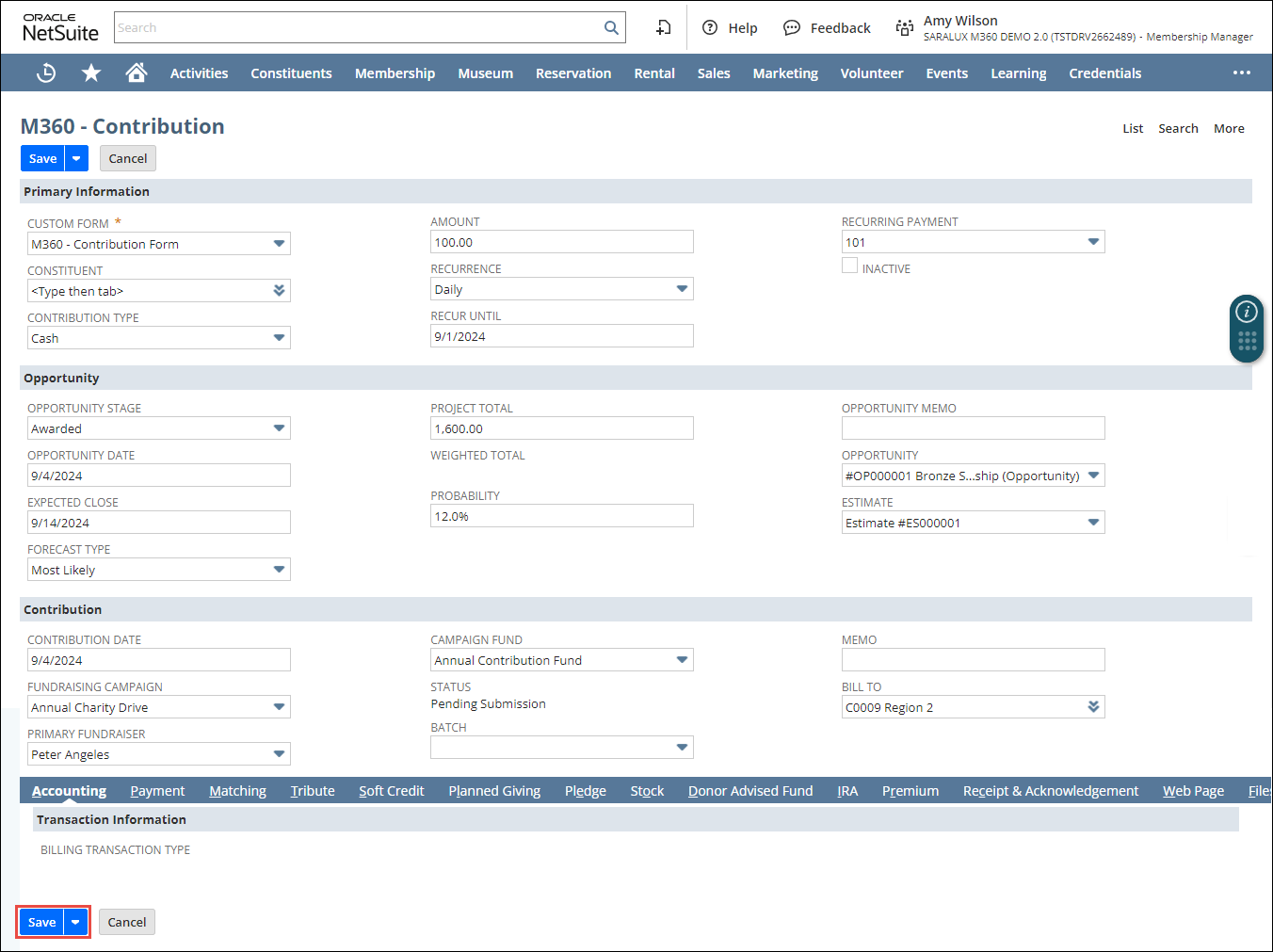Expand the Campaign Fund dropdown

[682, 660]
